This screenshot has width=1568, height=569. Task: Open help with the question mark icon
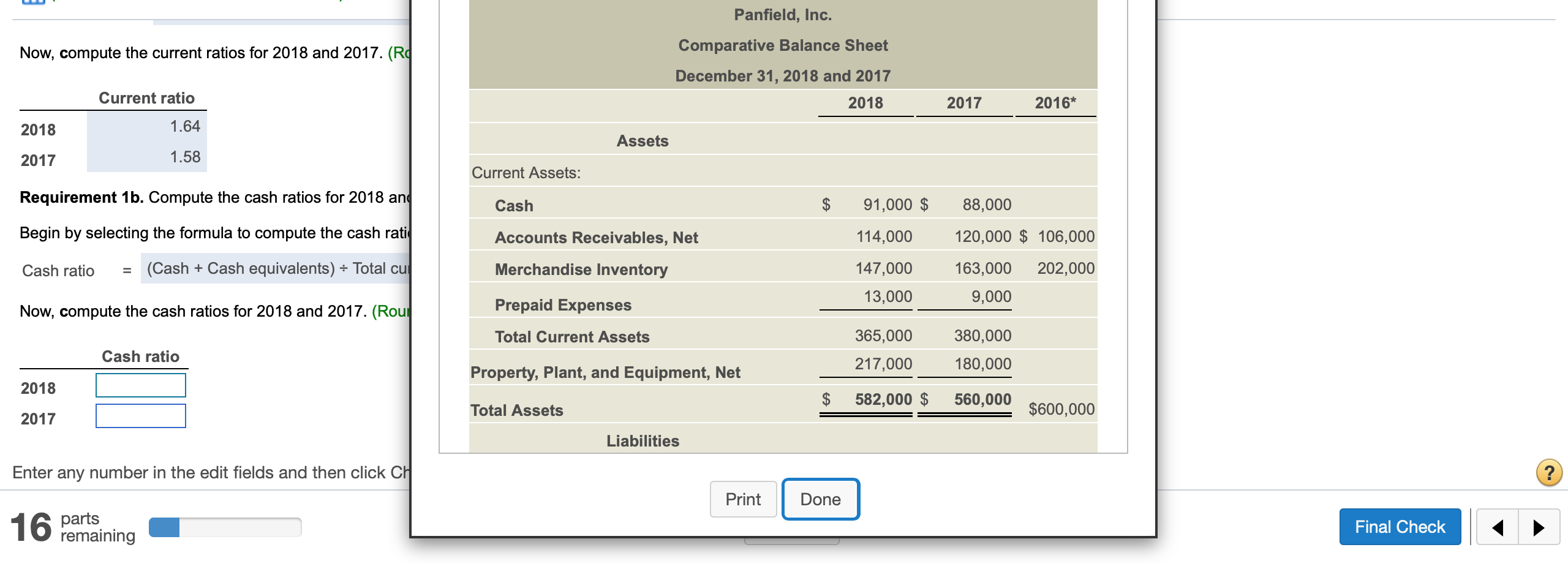click(x=1549, y=473)
